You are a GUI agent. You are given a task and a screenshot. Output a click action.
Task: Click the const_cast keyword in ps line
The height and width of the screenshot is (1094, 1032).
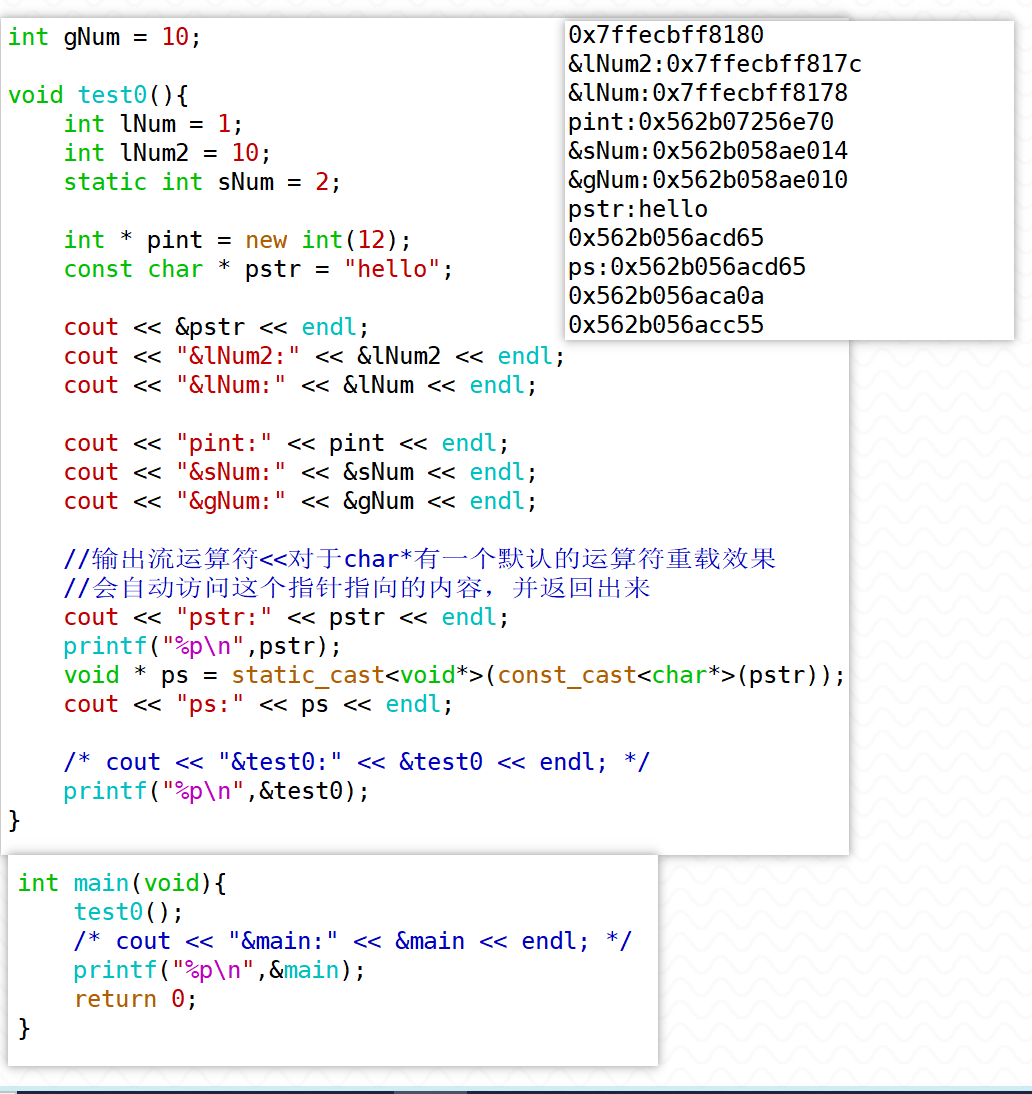point(567,675)
